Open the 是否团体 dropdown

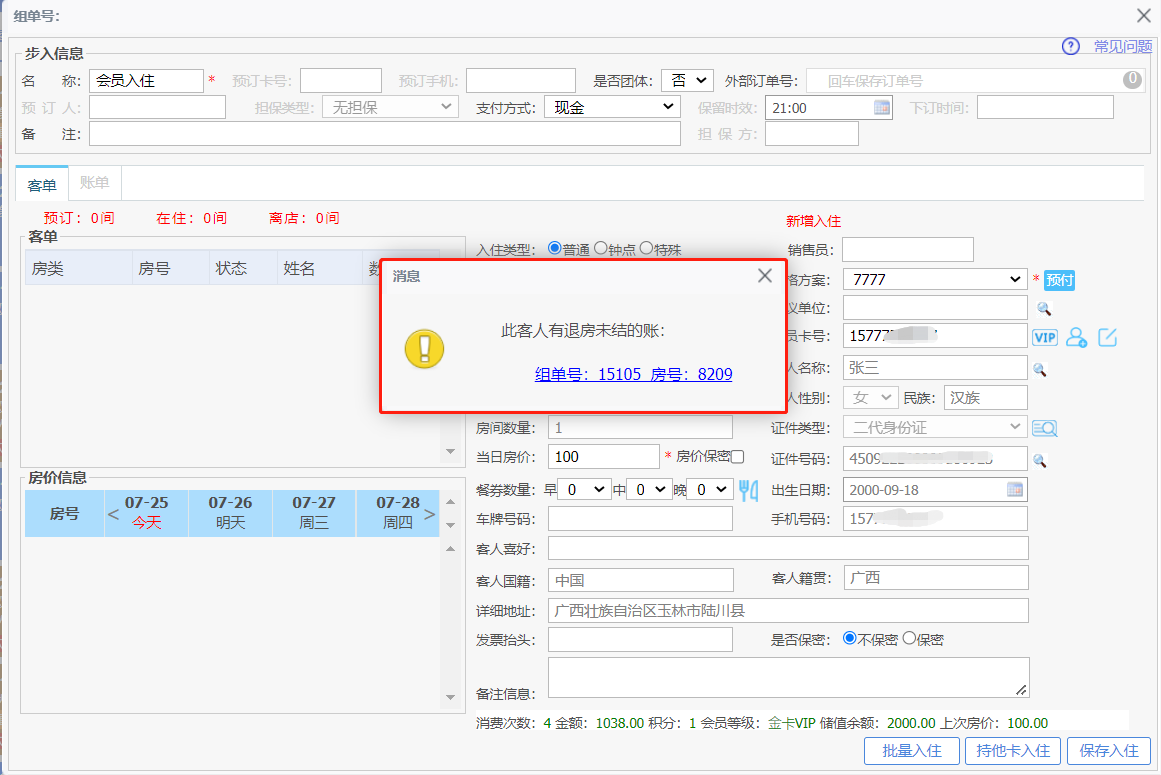tap(687, 80)
